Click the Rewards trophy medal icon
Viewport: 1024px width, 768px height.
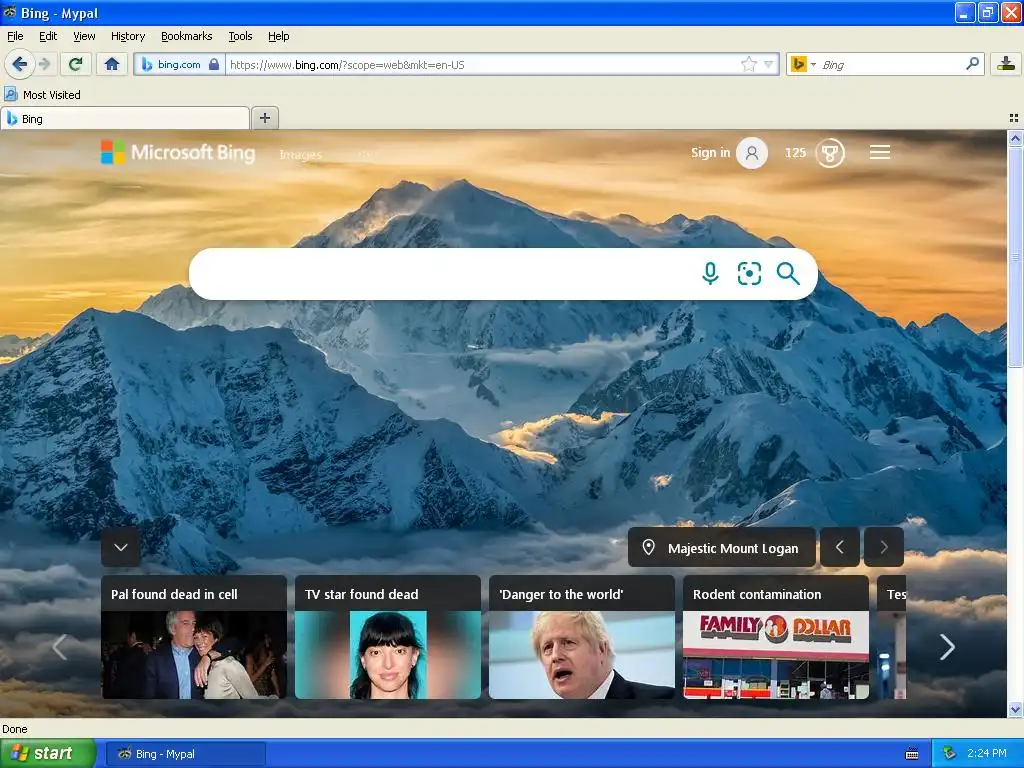(830, 153)
